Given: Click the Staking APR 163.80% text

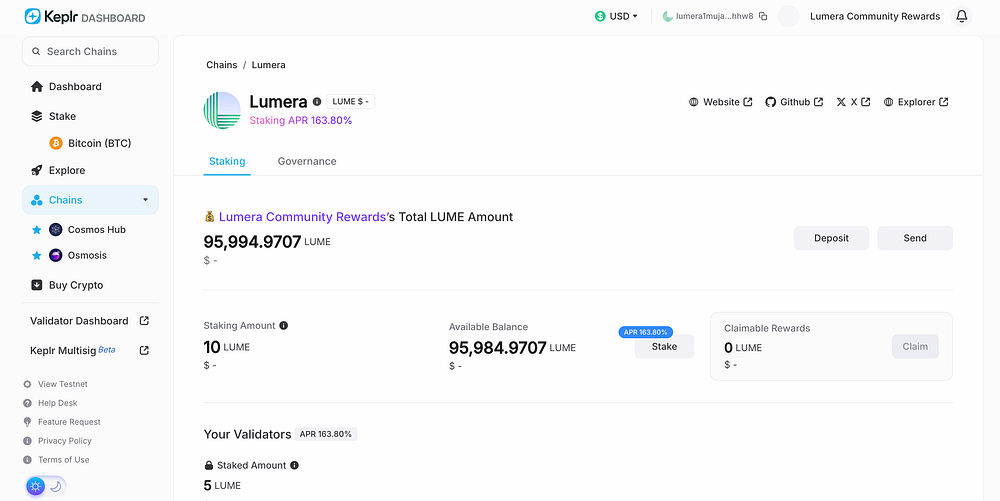Looking at the screenshot, I should (300, 120).
